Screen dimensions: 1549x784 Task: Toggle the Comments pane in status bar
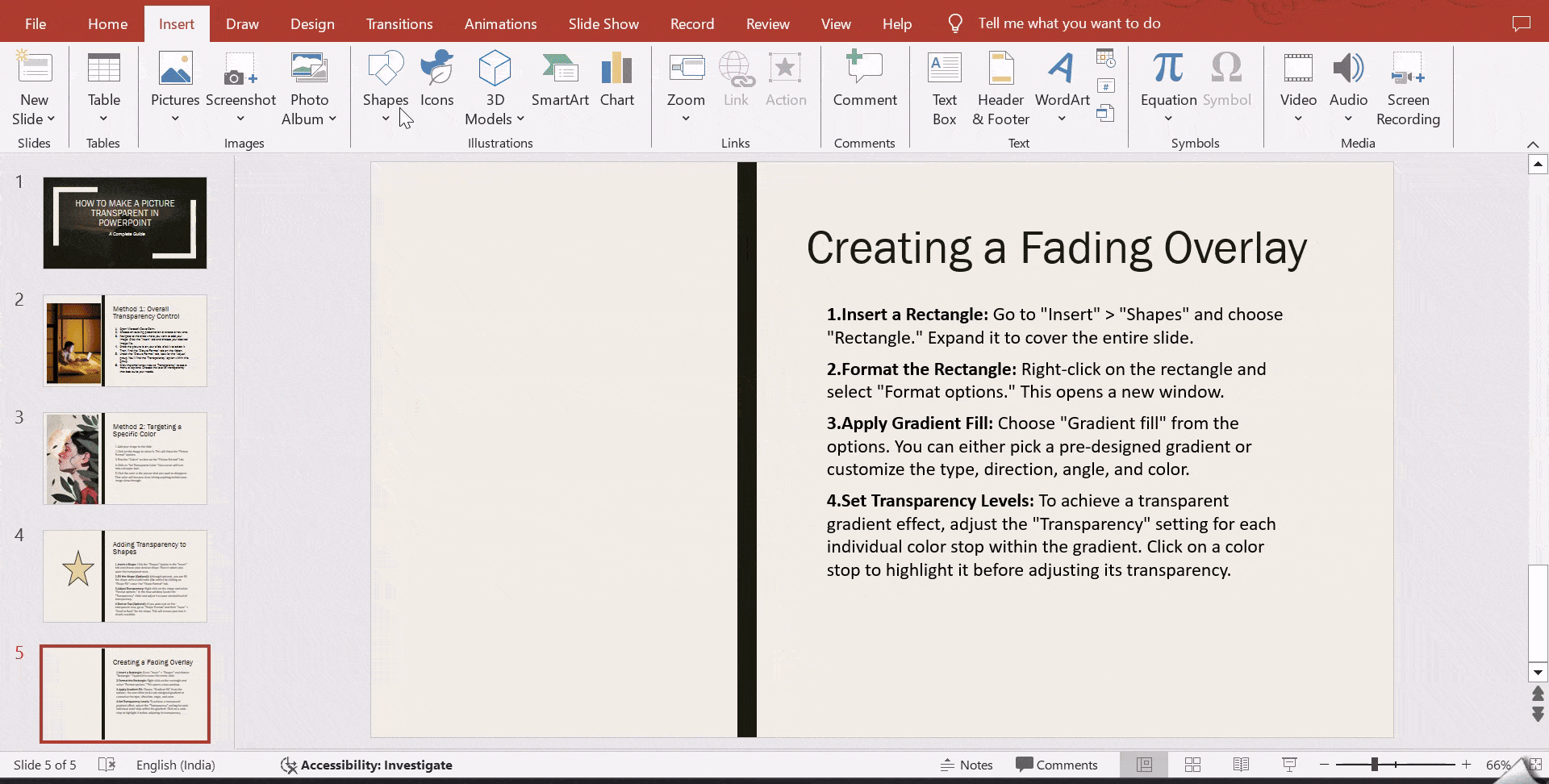[1057, 765]
